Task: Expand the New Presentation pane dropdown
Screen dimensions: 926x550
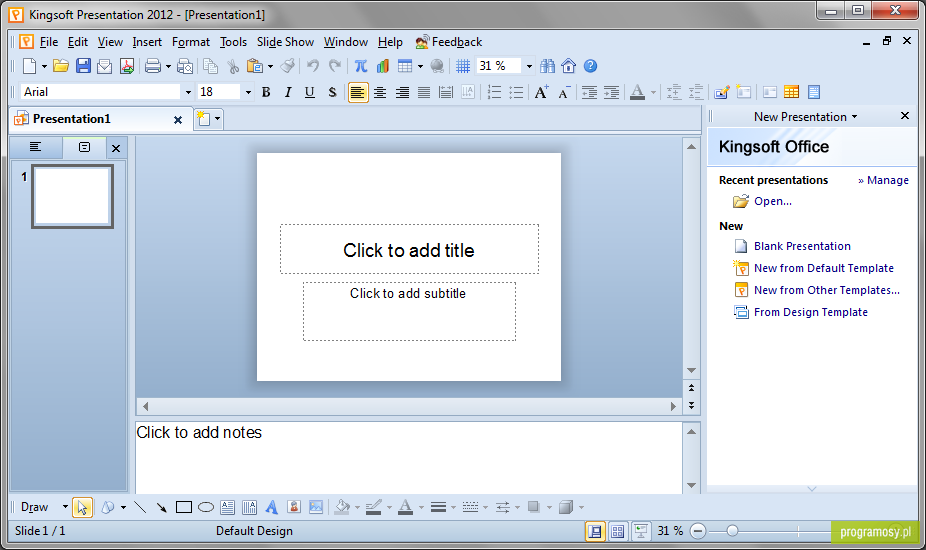Action: tap(854, 117)
